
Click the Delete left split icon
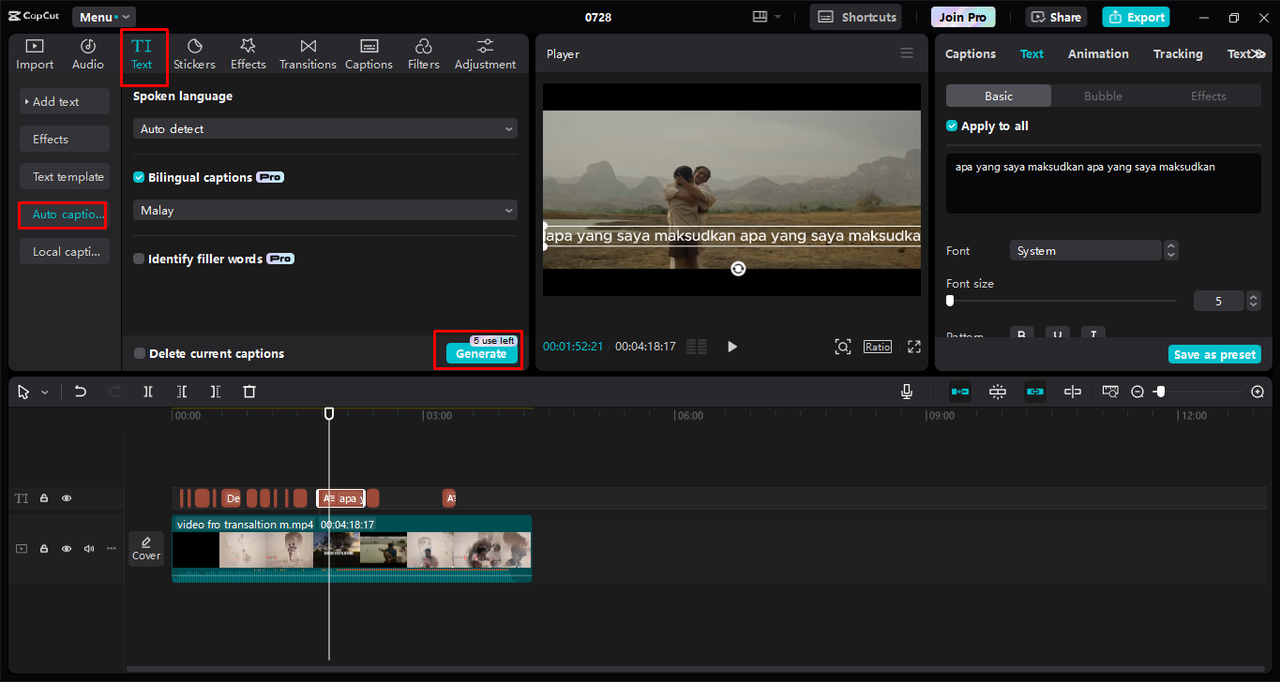[x=182, y=392]
